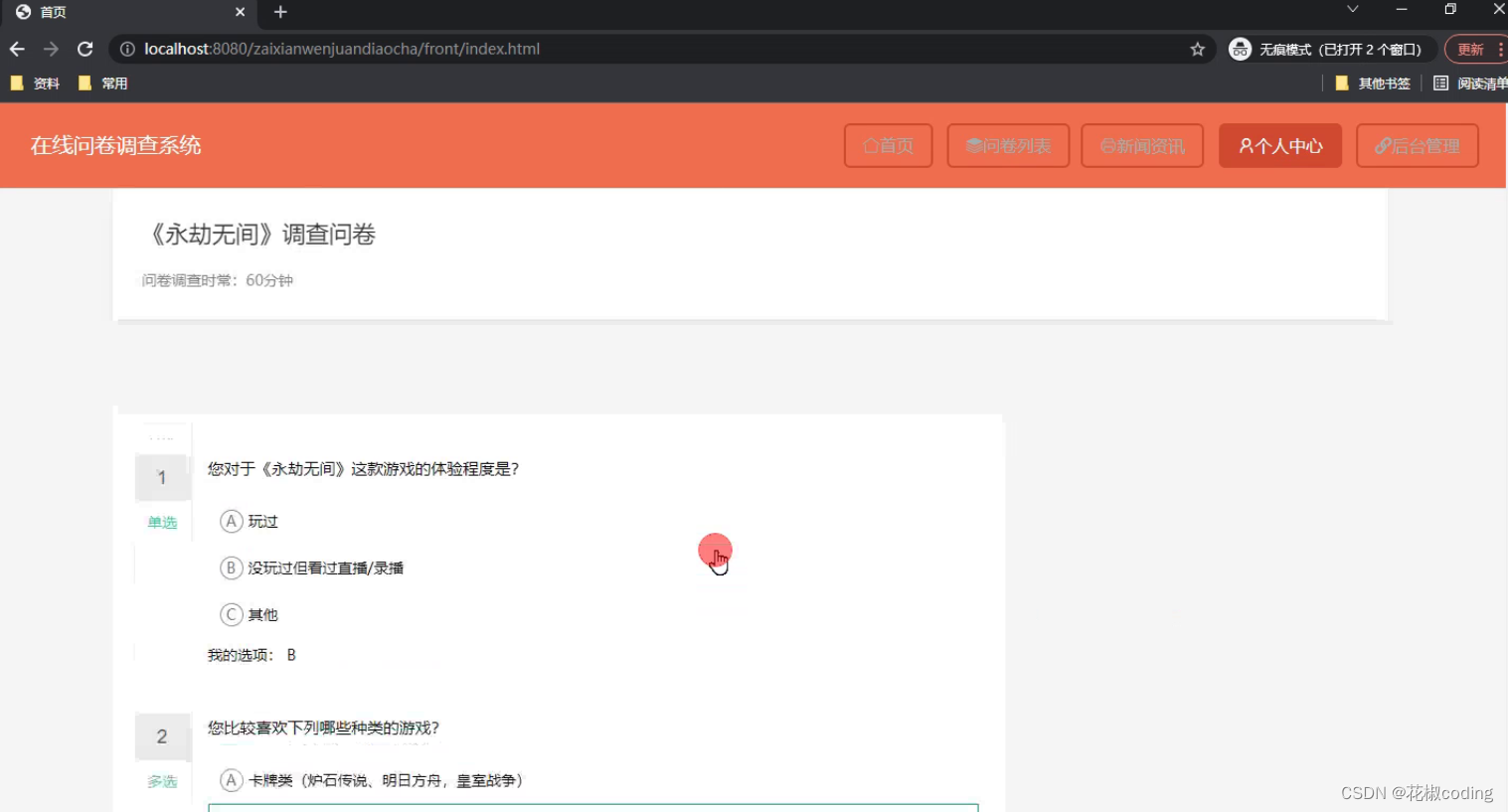
Task: Open 首页 in the site navigation
Action: [x=888, y=145]
